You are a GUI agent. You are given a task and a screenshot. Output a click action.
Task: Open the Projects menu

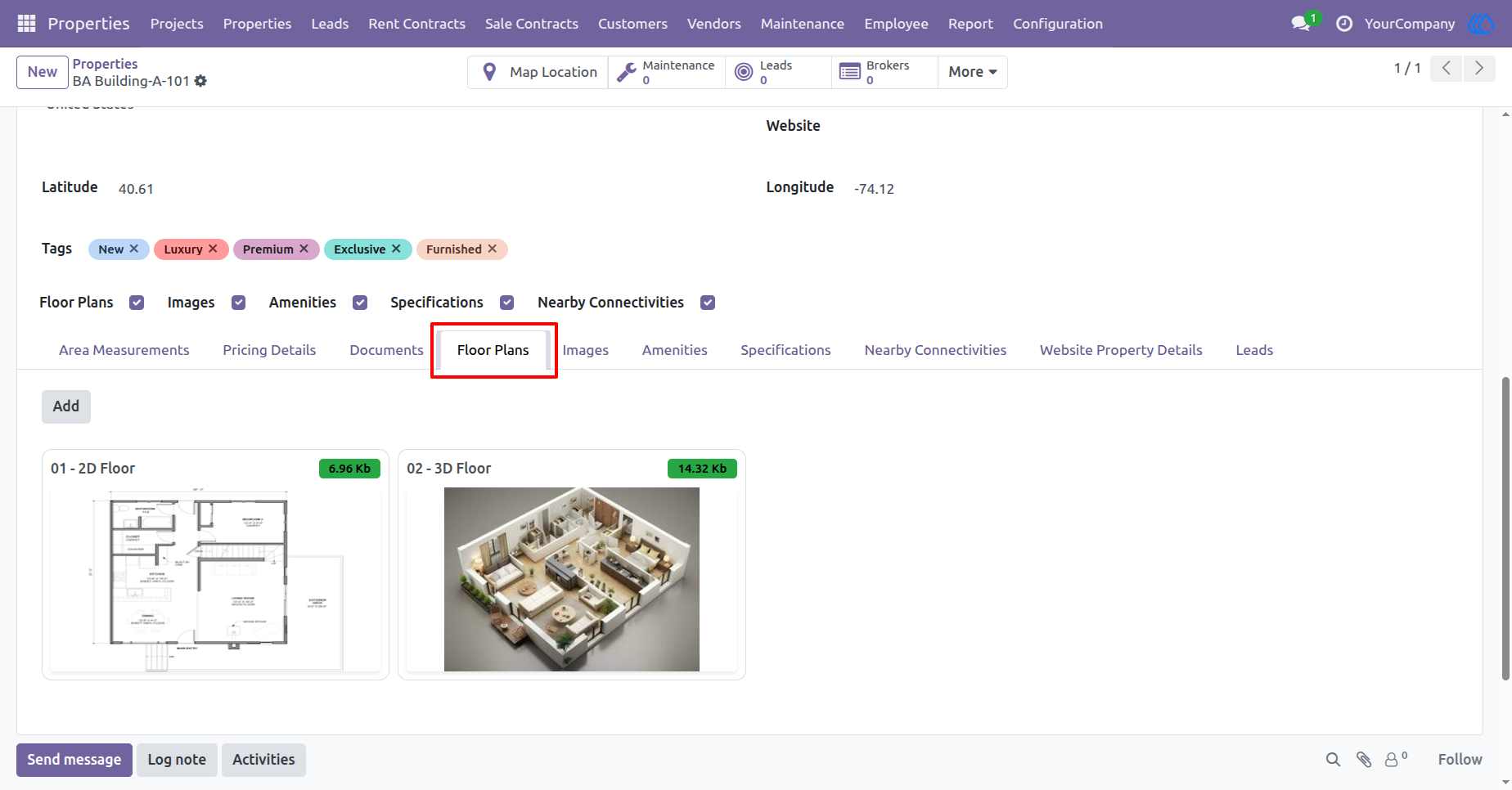pyautogui.click(x=177, y=24)
